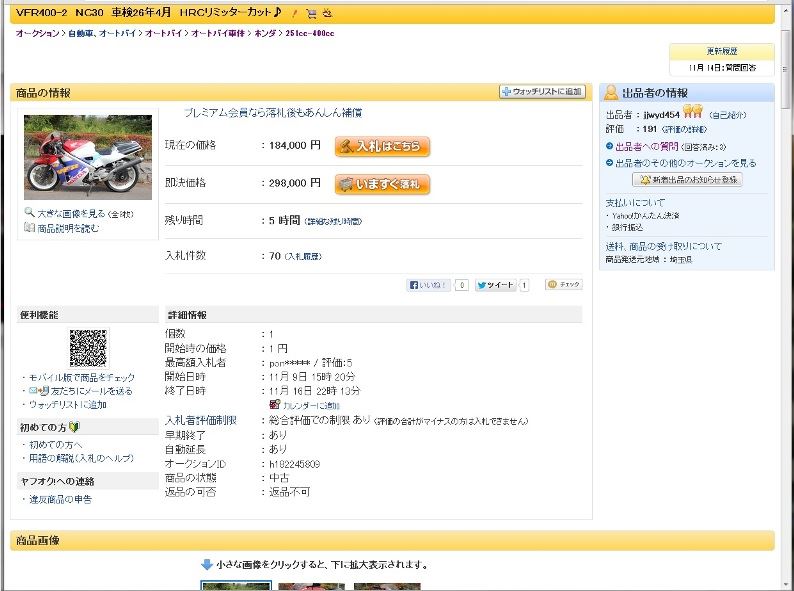Click 友だちにメールを送る mail link
This screenshot has width=794, height=591.
coord(91,391)
